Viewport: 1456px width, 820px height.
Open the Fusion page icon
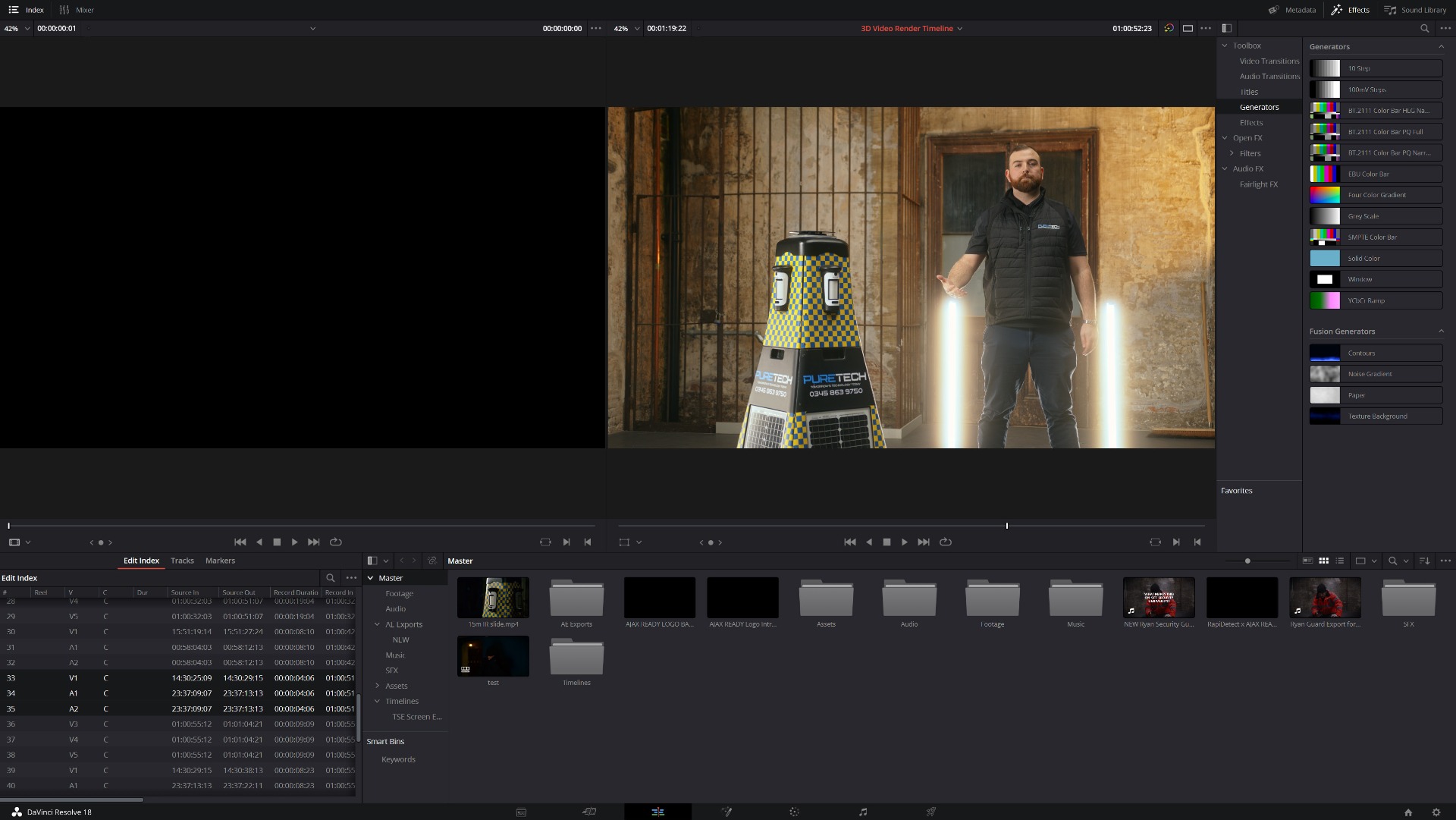pos(726,812)
